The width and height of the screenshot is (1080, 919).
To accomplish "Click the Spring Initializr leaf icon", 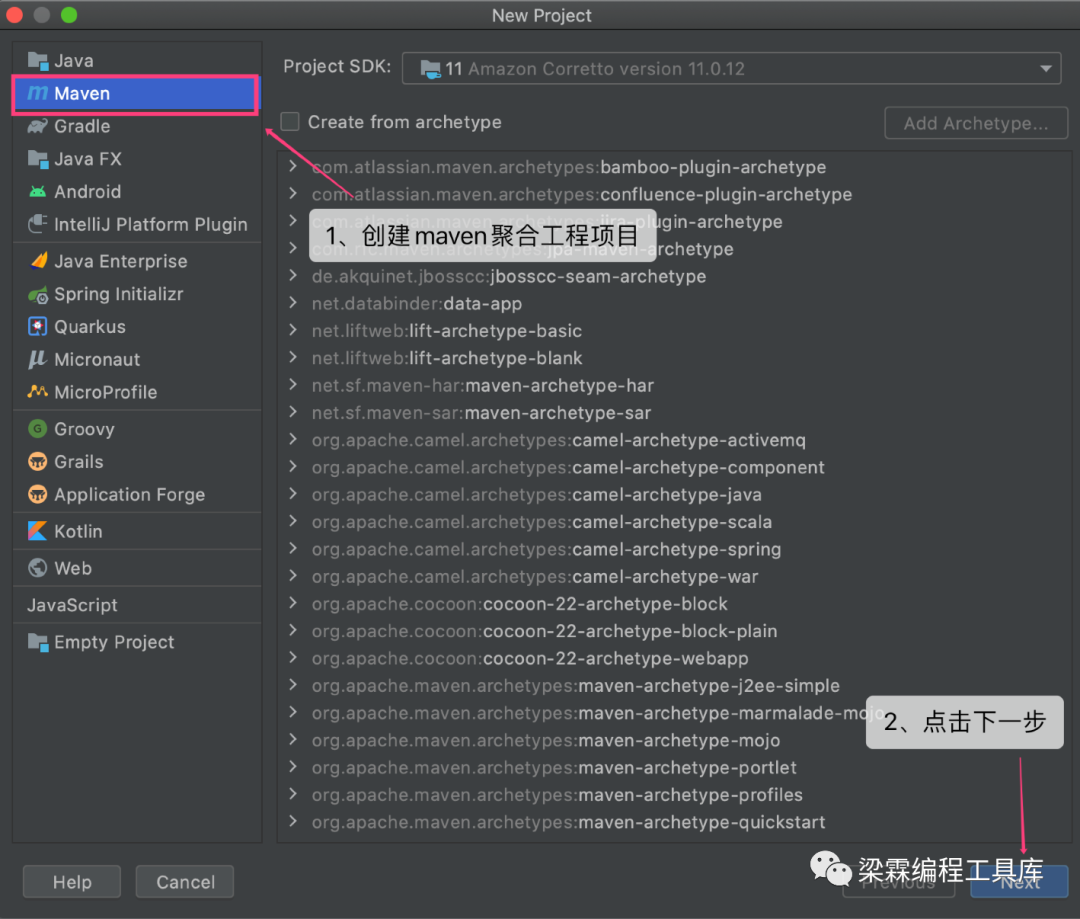I will point(38,294).
